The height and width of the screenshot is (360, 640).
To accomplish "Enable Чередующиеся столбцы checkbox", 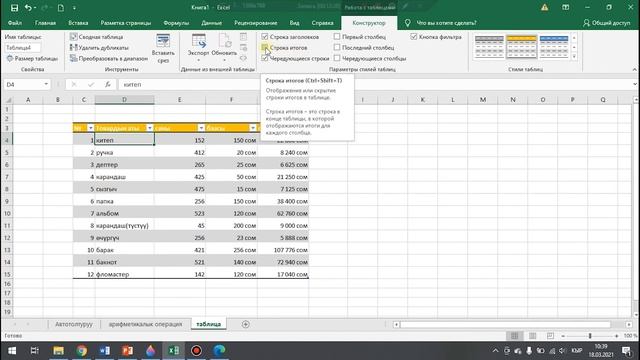I will (x=337, y=59).
